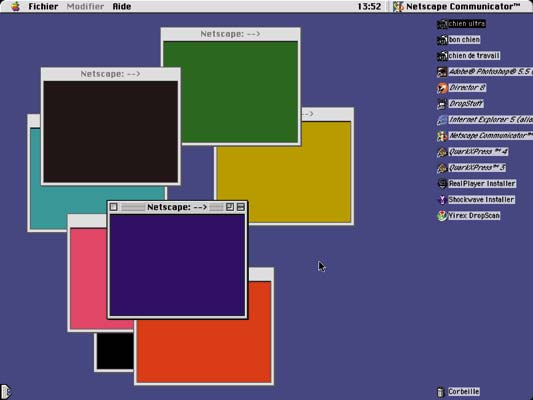Select the Adobe Photoshop 5.5 alias icon
The height and width of the screenshot is (400, 533).
442,72
